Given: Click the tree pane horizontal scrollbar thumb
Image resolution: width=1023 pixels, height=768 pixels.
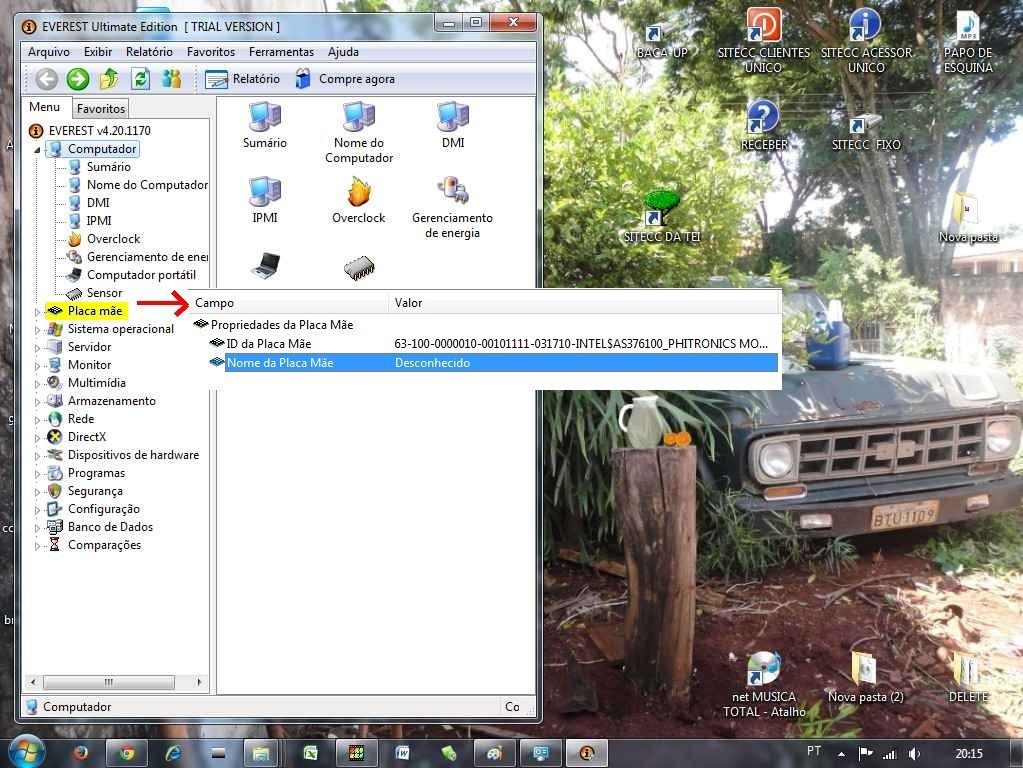Looking at the screenshot, I should (x=108, y=682).
